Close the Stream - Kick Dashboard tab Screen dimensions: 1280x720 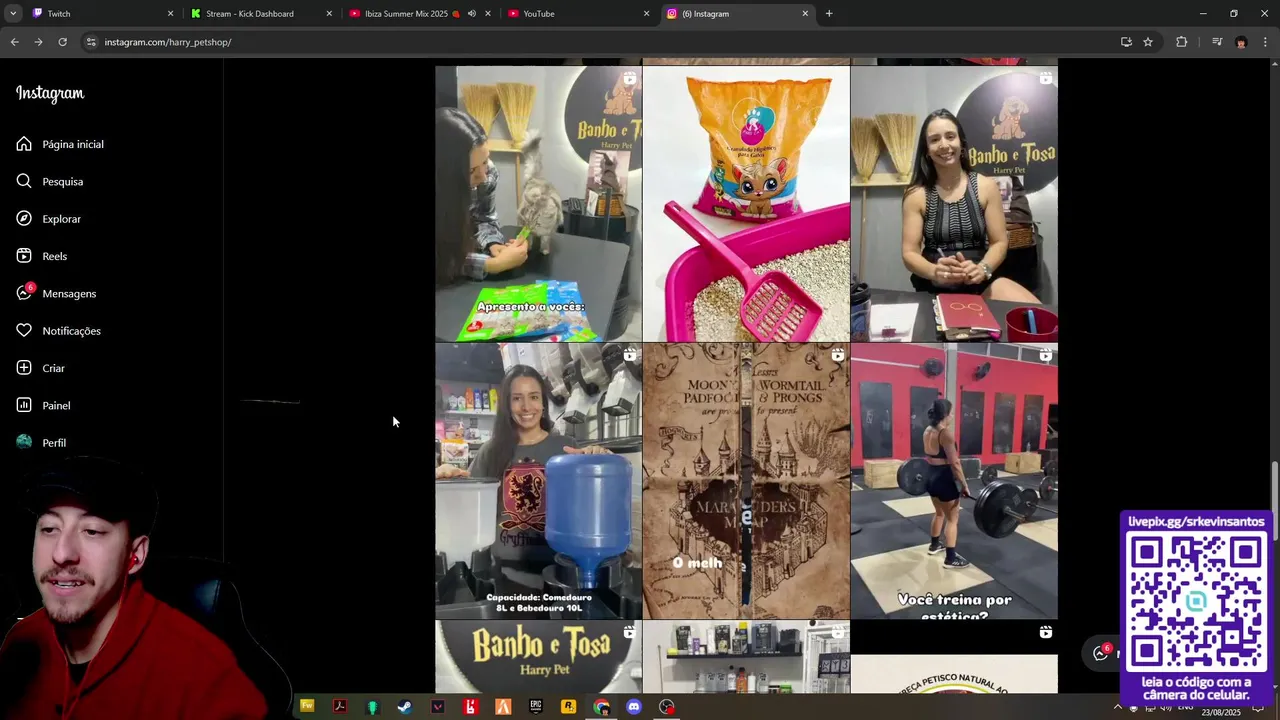pos(329,14)
